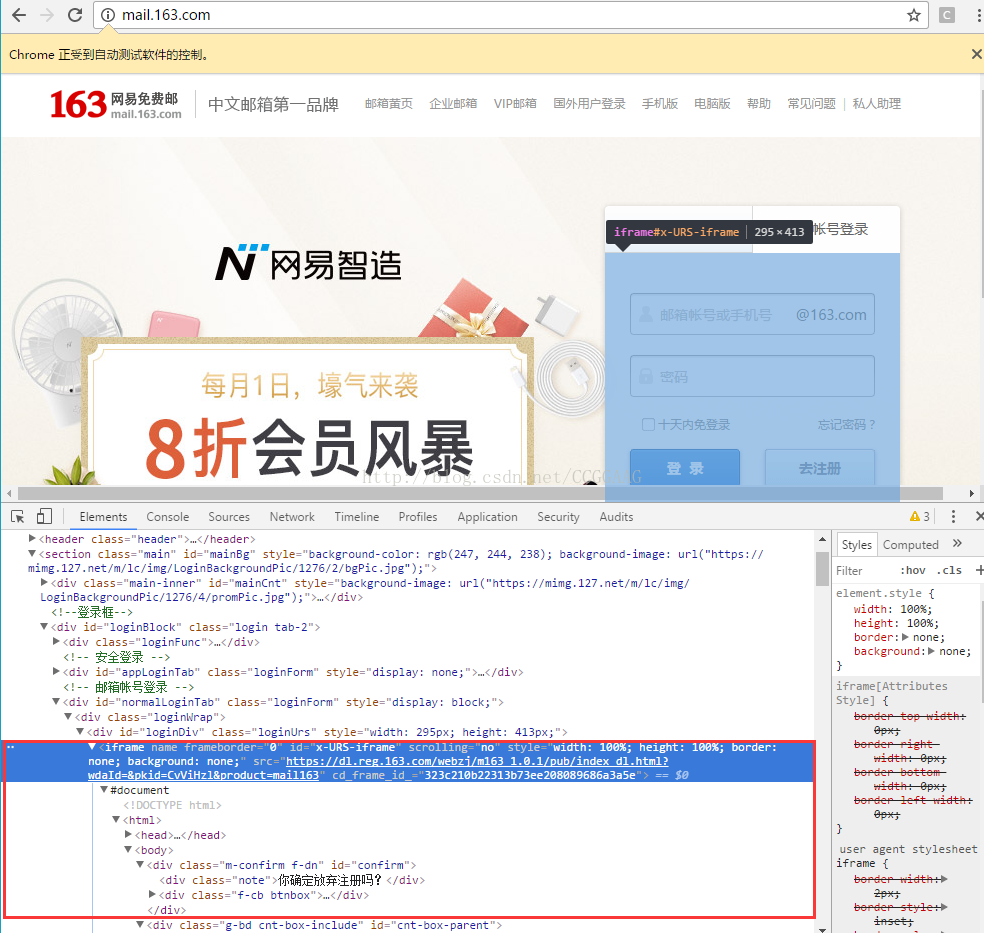Open the Timeline tab
Viewport: 984px width, 933px height.
[x=356, y=516]
